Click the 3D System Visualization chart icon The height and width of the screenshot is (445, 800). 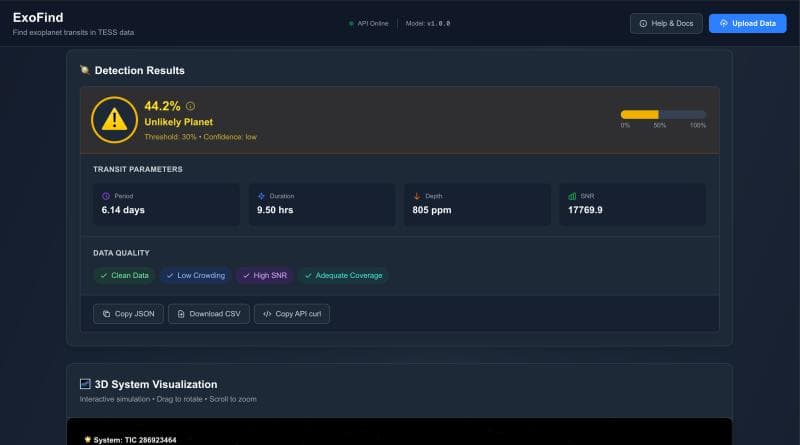pyautogui.click(x=85, y=384)
